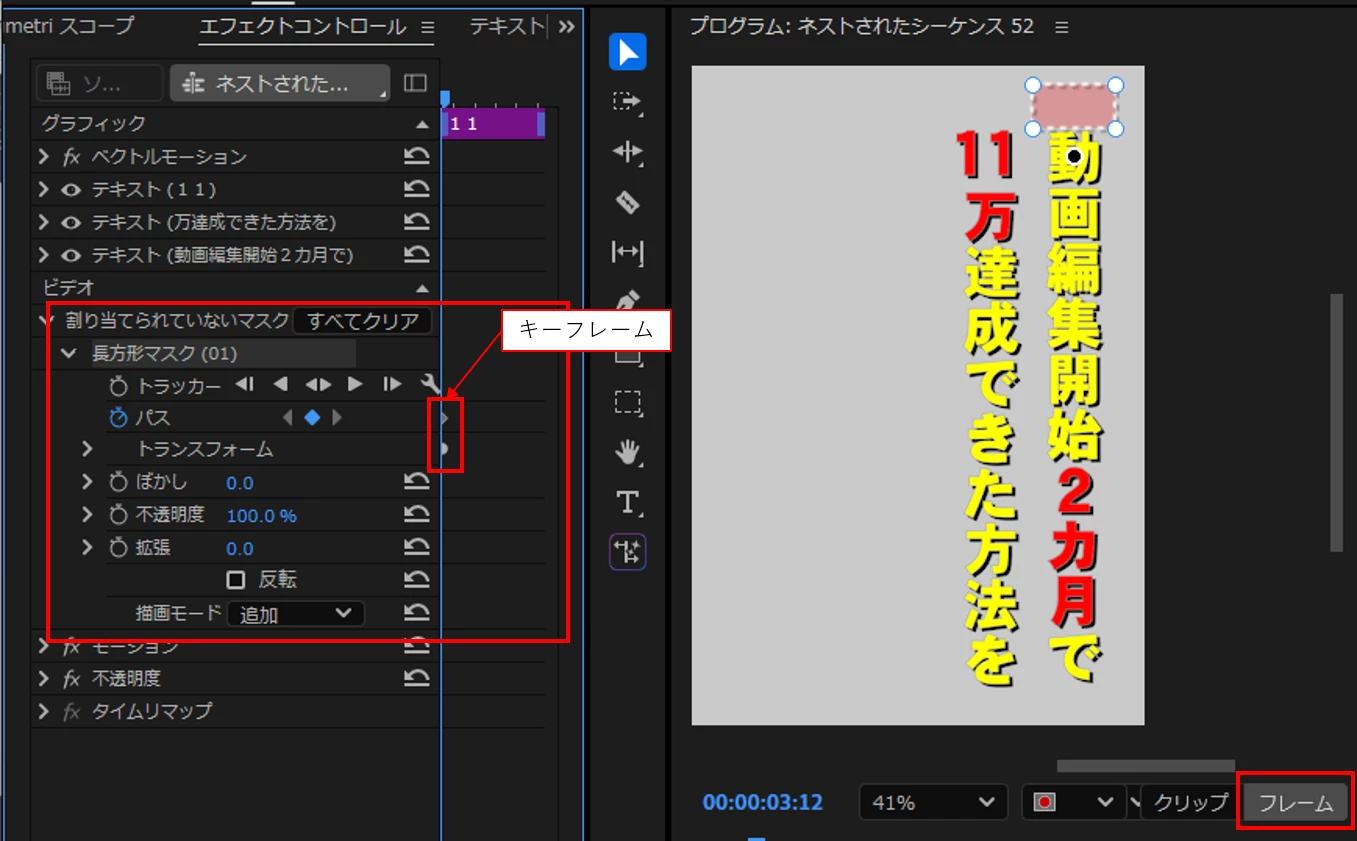
Task: Select the Selection (arrow) tool
Action: click(x=628, y=52)
